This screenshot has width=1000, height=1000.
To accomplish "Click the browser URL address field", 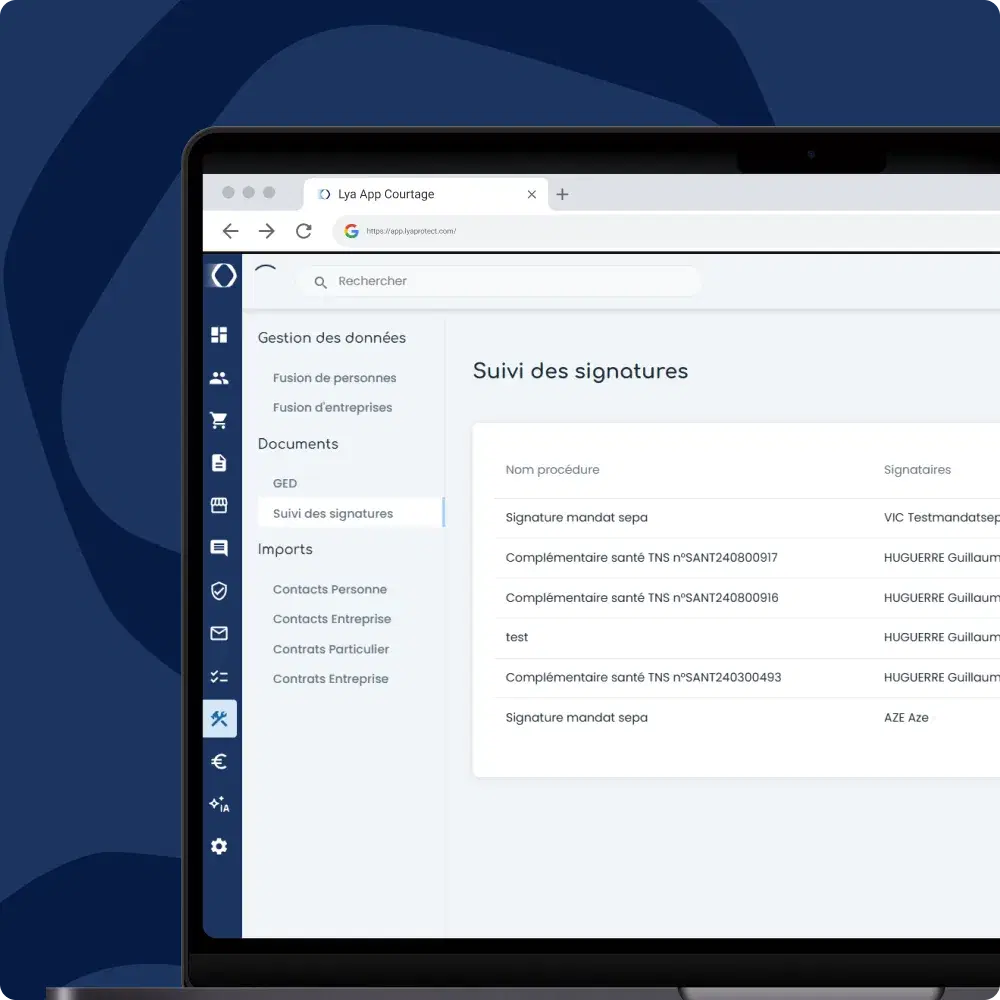I will [x=666, y=231].
